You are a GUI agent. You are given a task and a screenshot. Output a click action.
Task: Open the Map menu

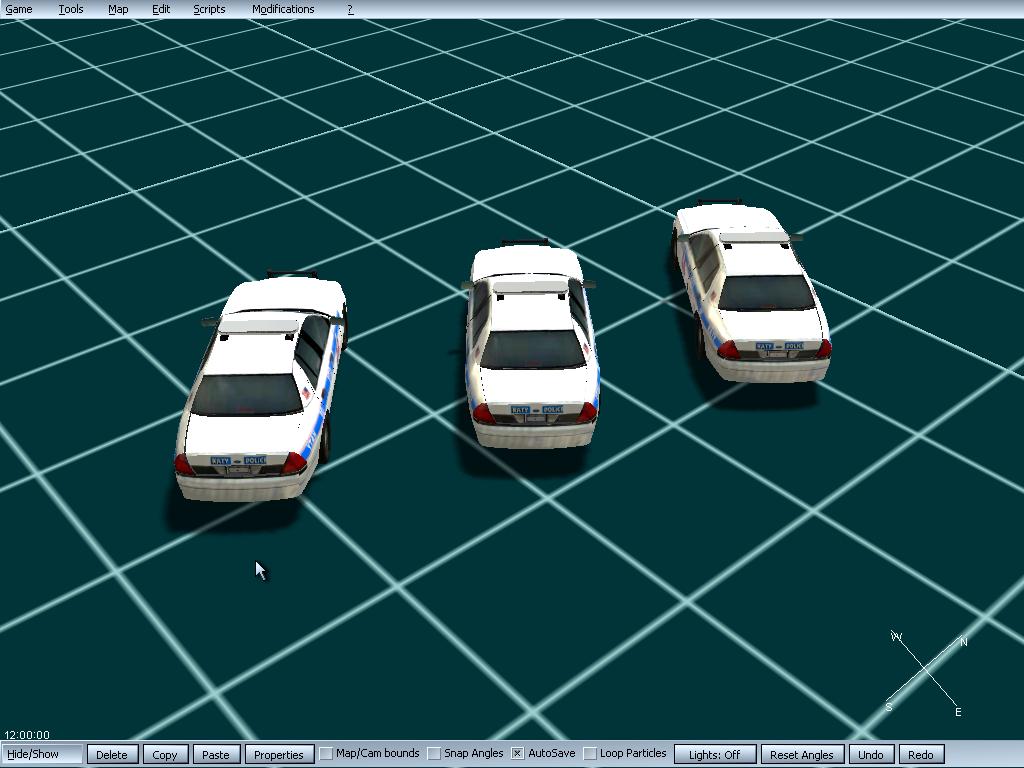coord(118,9)
